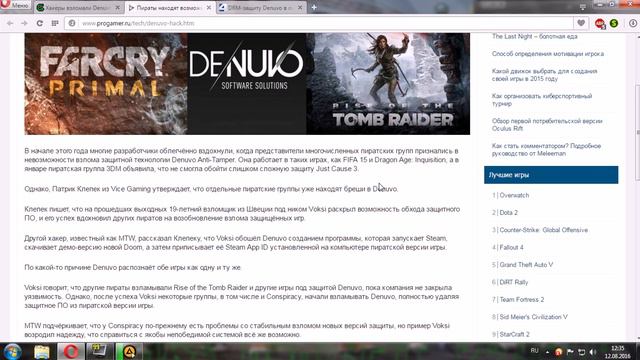Open 'Как организовать киберспортивный турнир' link
640x360 pixels.
(542, 100)
